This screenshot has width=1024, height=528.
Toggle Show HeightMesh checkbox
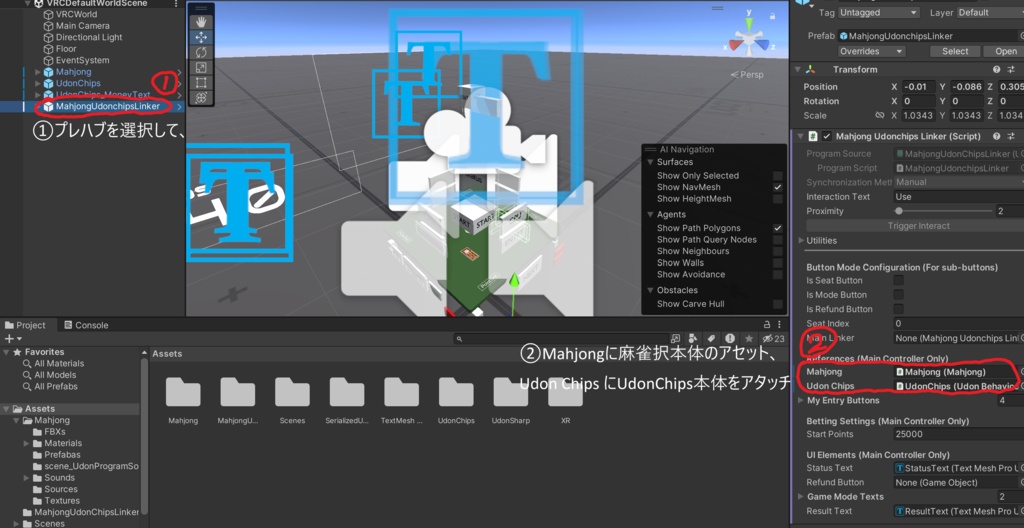pos(777,199)
